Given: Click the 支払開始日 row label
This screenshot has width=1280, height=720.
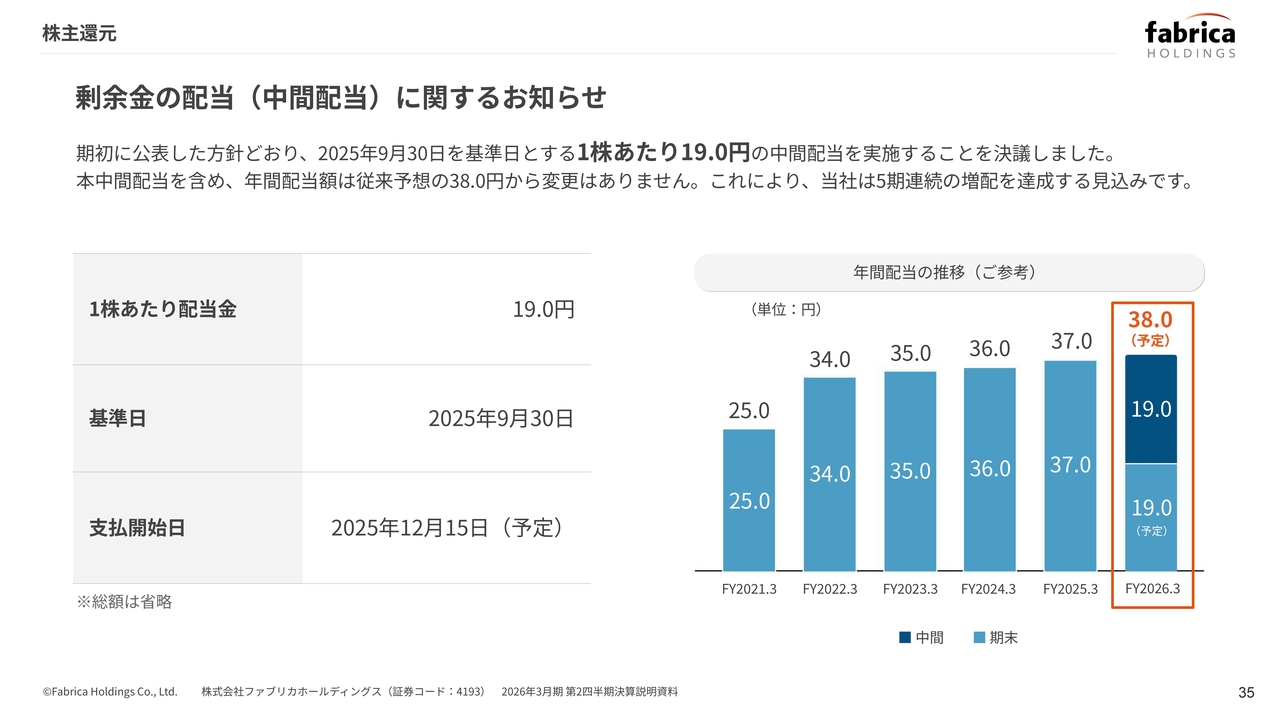Looking at the screenshot, I should pos(137,528).
